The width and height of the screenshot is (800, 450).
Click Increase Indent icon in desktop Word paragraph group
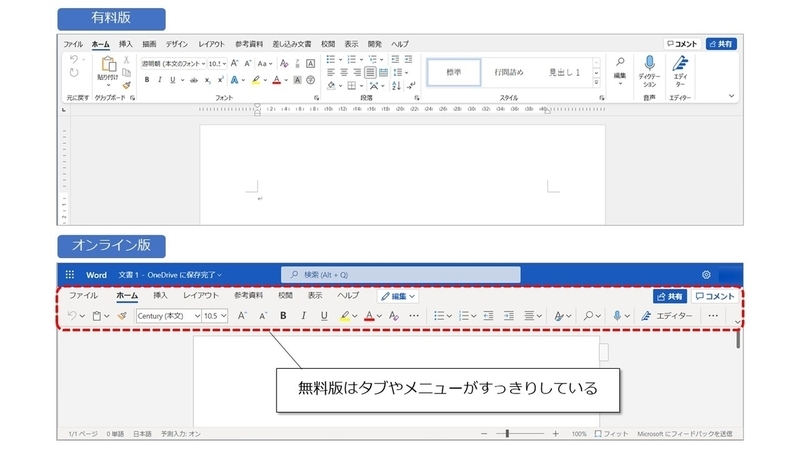[408, 60]
